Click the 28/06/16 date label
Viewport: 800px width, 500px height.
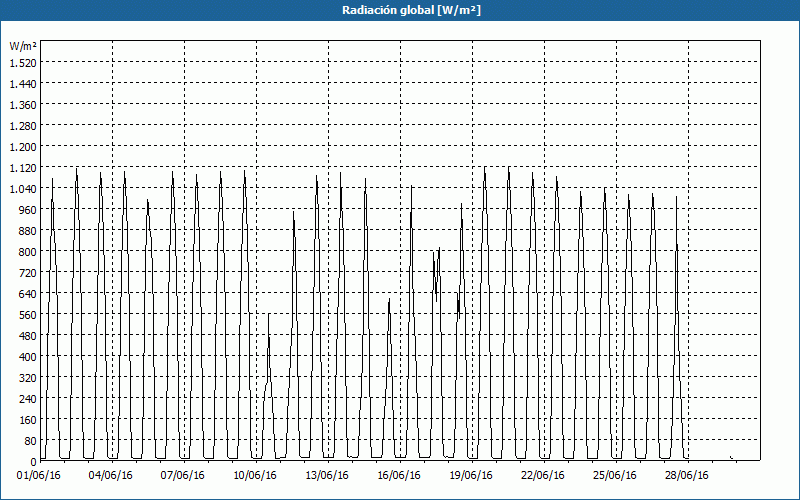tap(687, 475)
